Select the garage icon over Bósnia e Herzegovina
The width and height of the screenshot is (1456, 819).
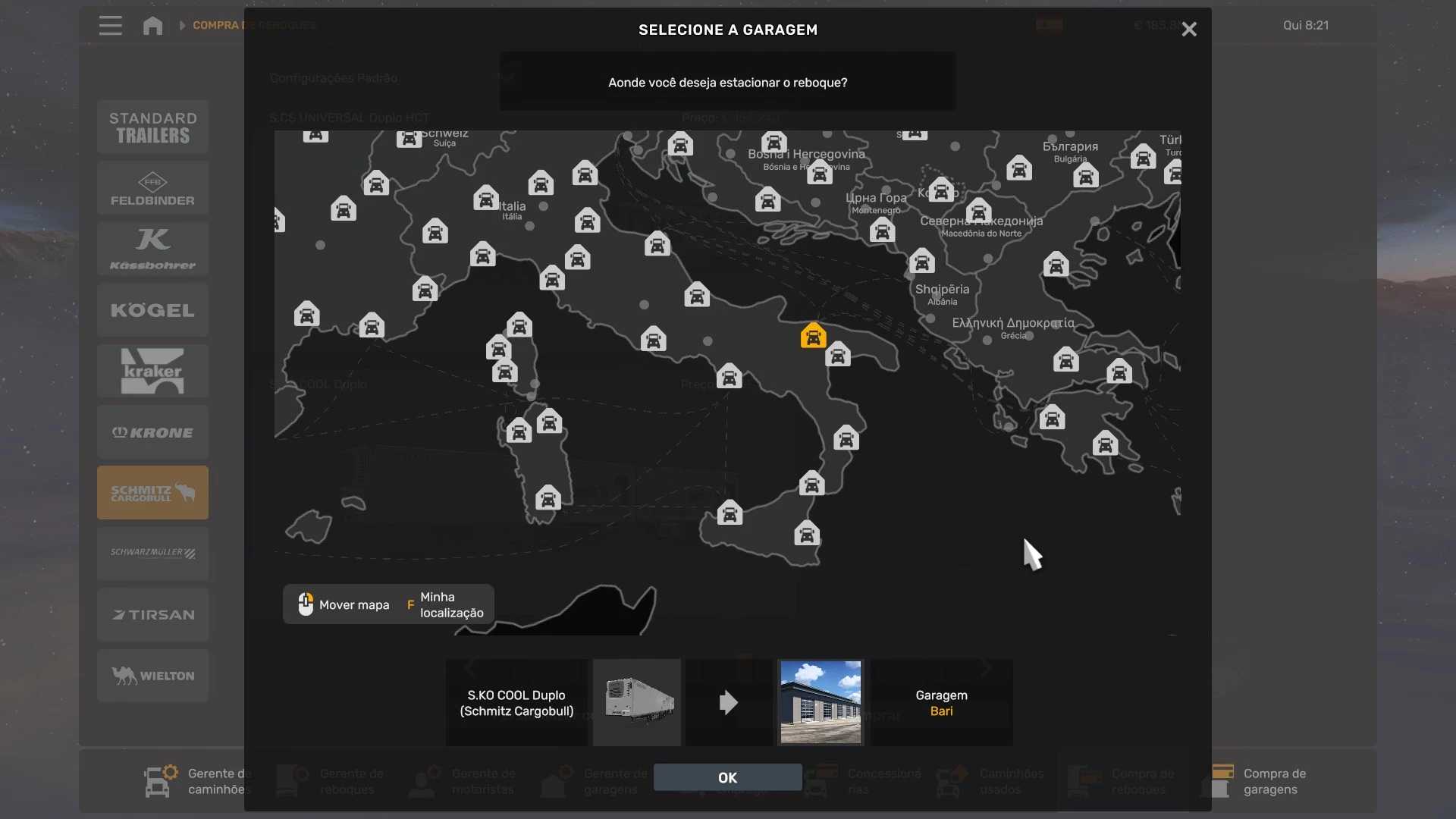coord(819,173)
